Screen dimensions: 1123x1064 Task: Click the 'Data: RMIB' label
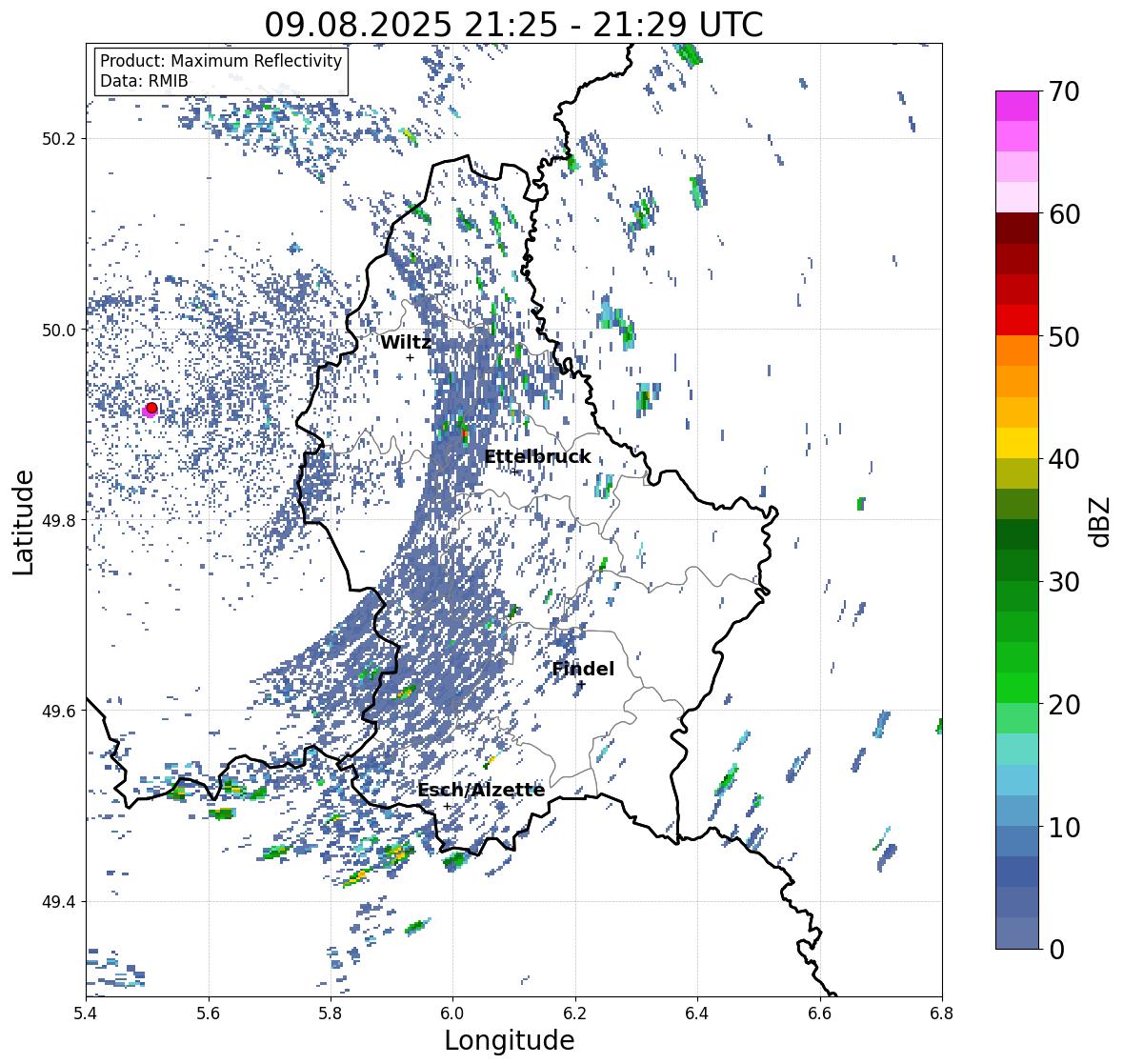144,81
